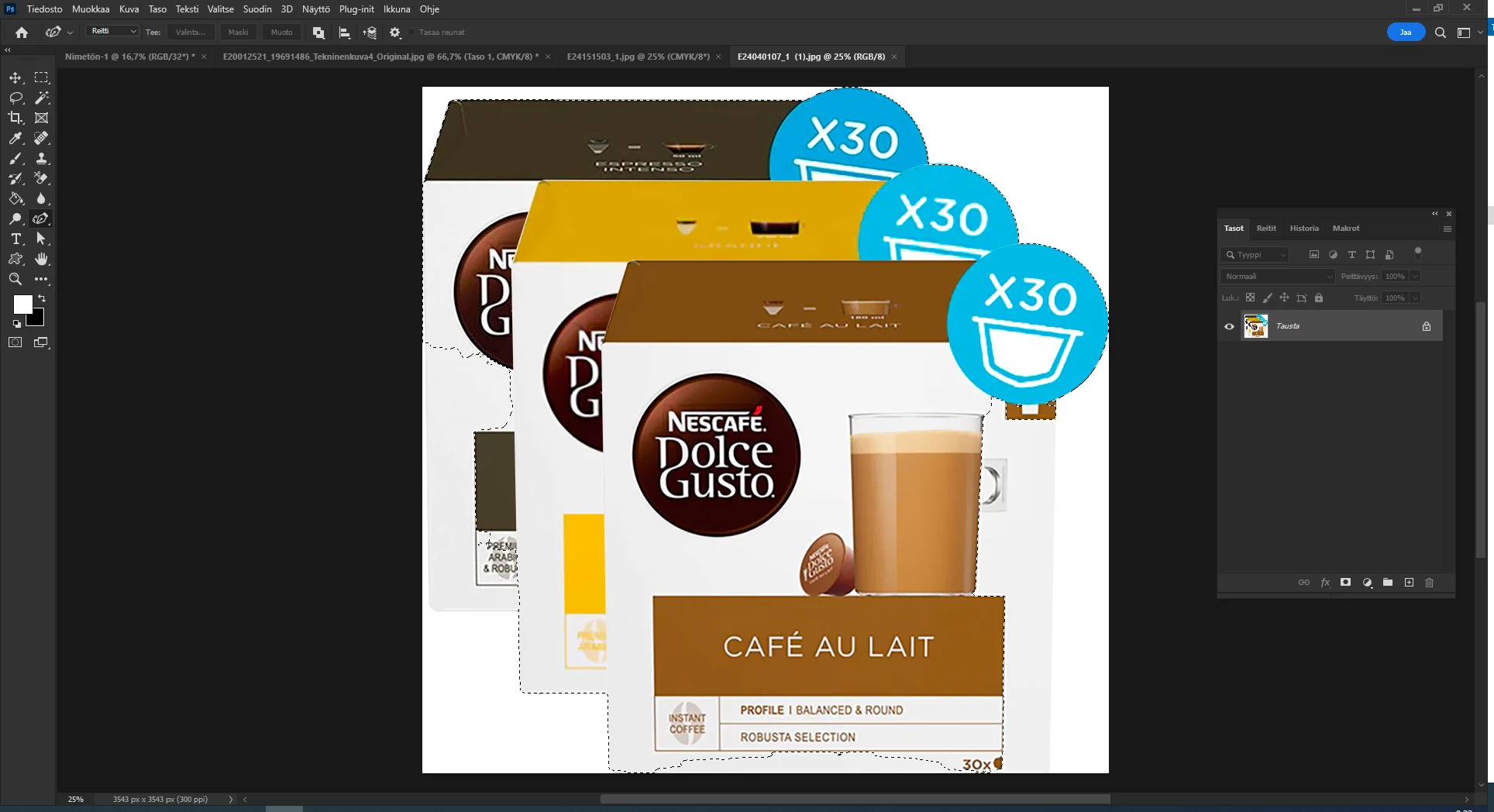1494x812 pixels.
Task: Select the Crop tool
Action: coord(15,118)
